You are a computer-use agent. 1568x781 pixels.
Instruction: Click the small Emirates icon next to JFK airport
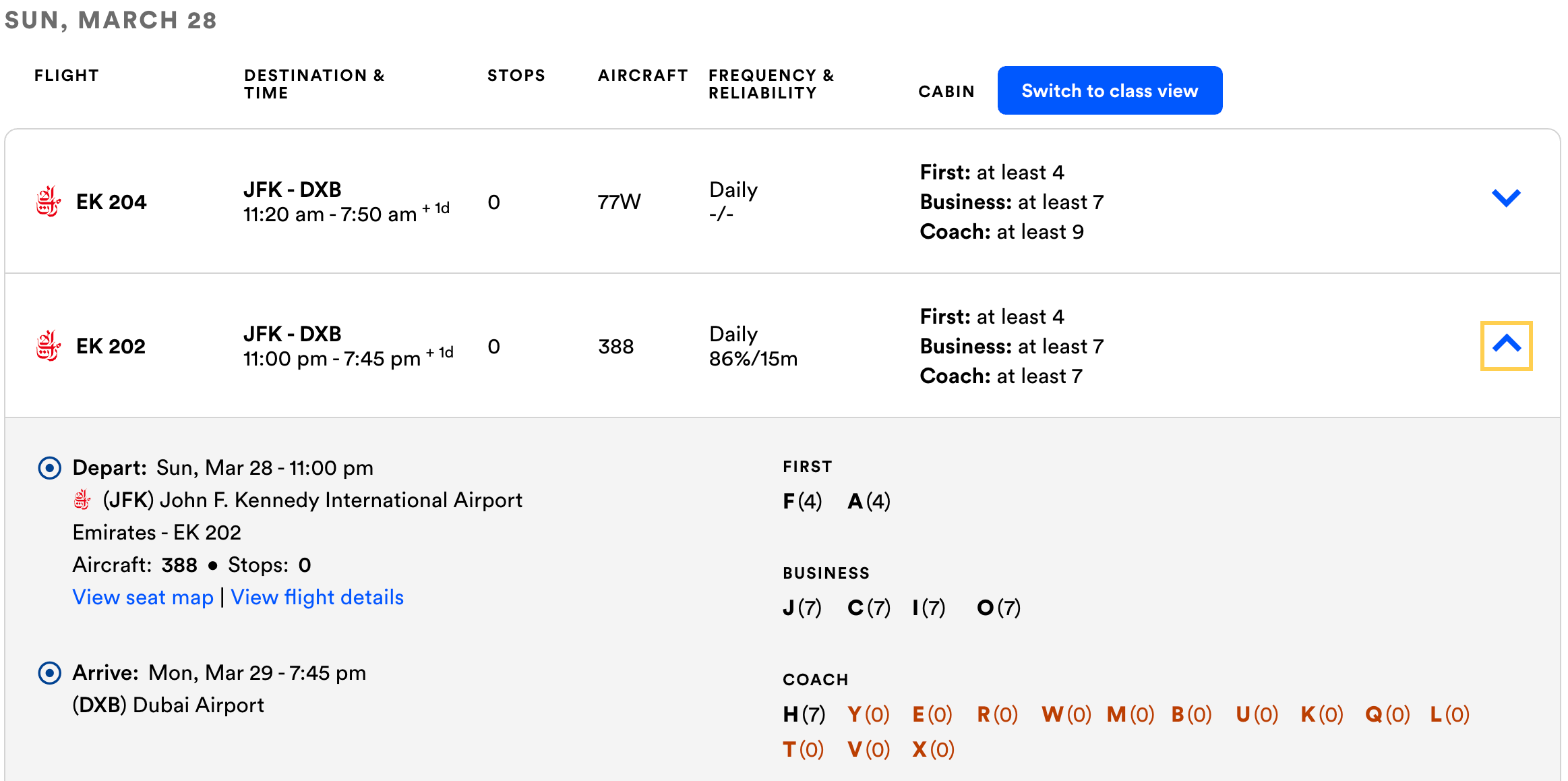(x=82, y=500)
